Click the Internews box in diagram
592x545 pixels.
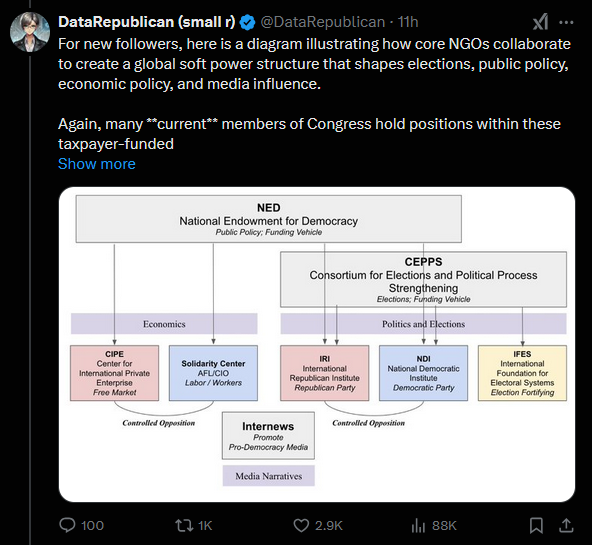tap(268, 436)
